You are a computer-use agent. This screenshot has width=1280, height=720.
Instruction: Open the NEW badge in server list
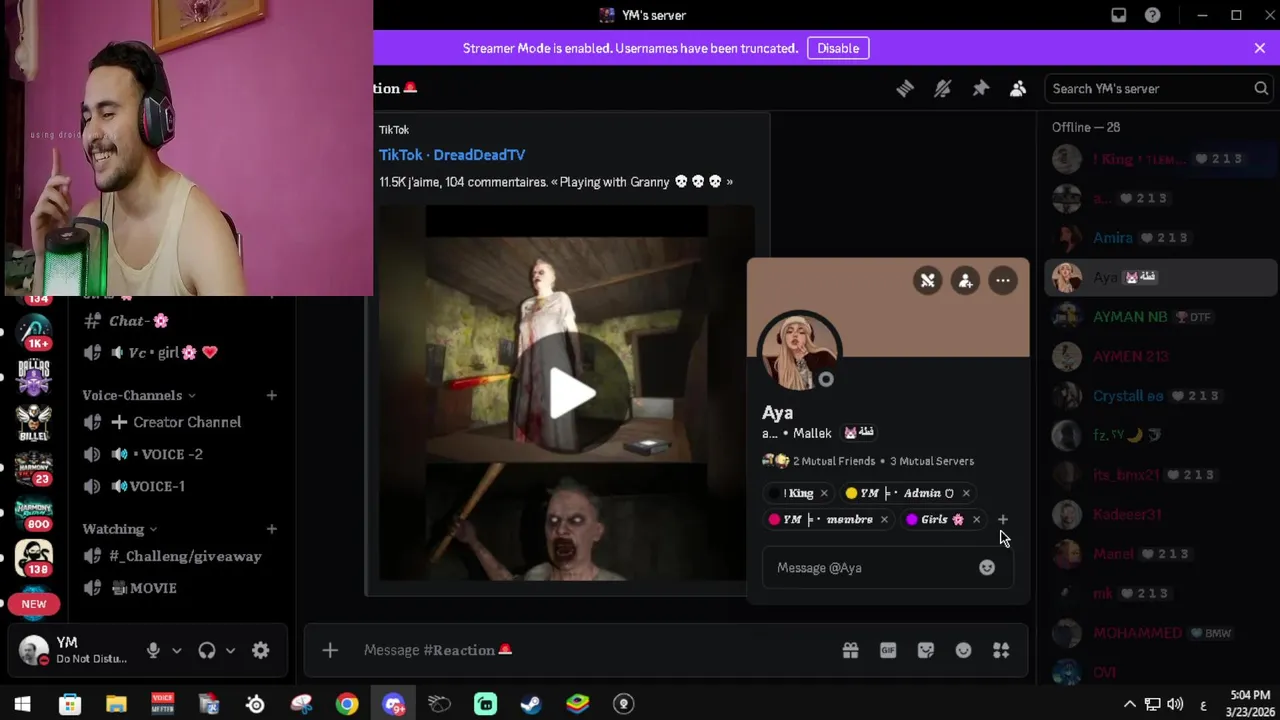[34, 604]
